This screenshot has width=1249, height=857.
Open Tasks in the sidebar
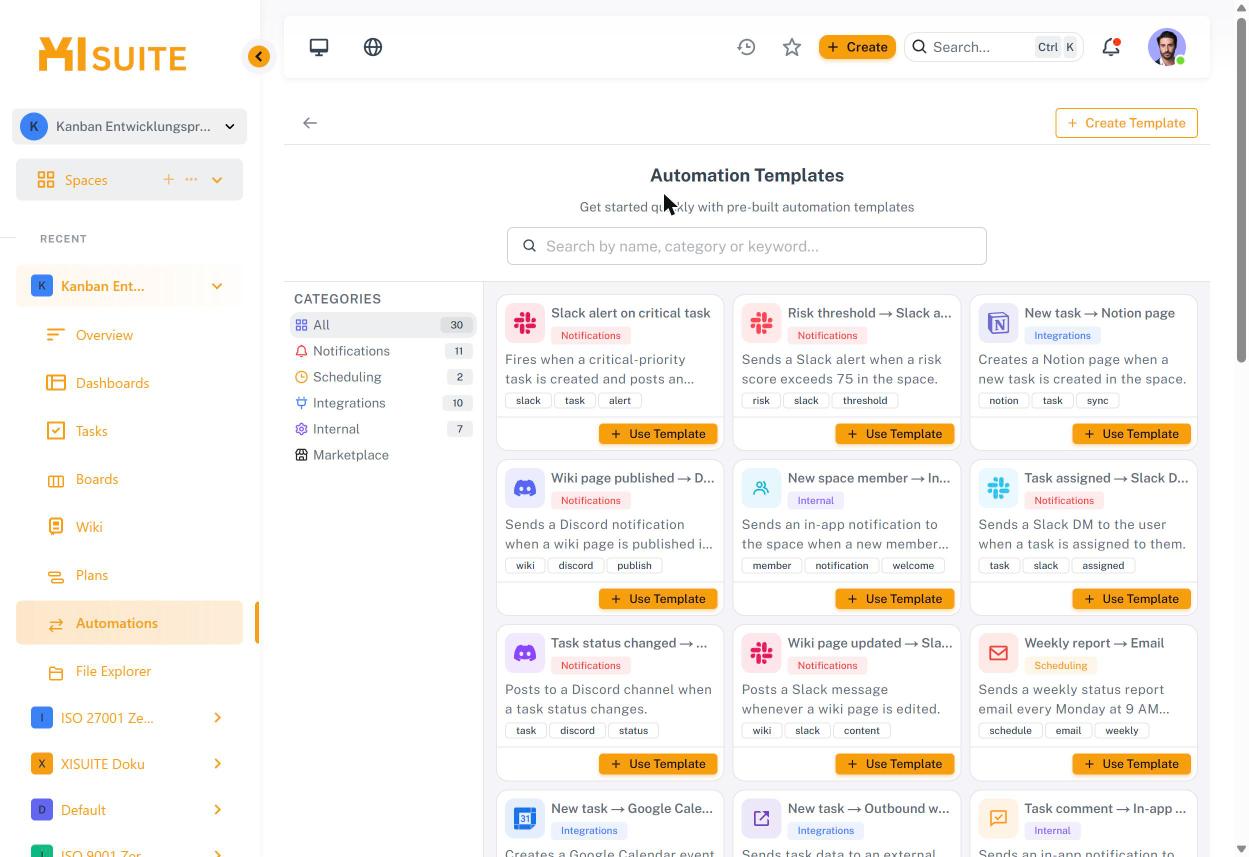point(129,431)
